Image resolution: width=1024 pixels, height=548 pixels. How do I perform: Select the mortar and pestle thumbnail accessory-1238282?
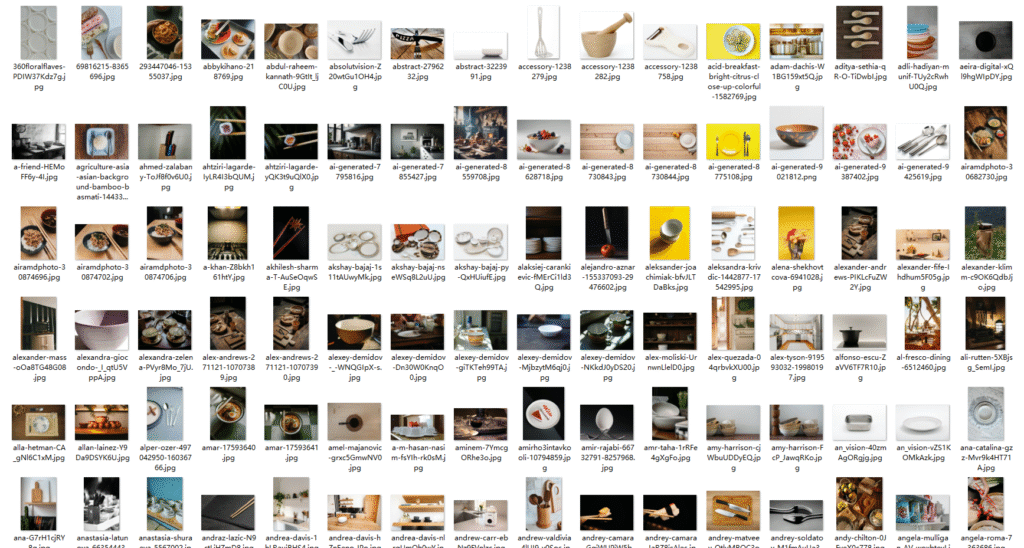pos(607,35)
